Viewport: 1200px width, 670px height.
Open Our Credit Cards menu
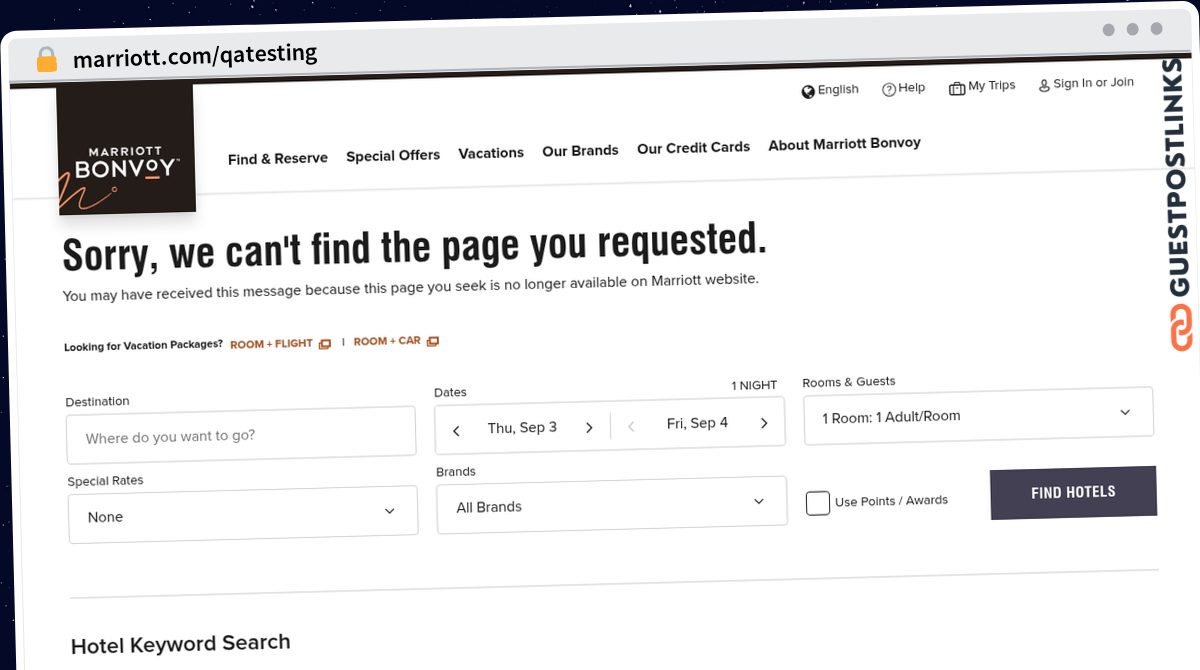coord(693,148)
